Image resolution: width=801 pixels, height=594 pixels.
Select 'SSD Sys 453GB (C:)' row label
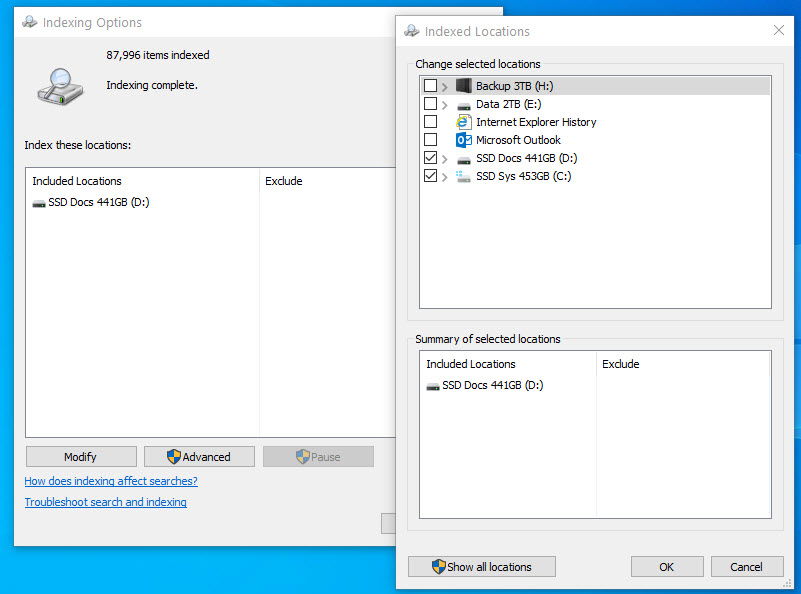pyautogui.click(x=524, y=176)
